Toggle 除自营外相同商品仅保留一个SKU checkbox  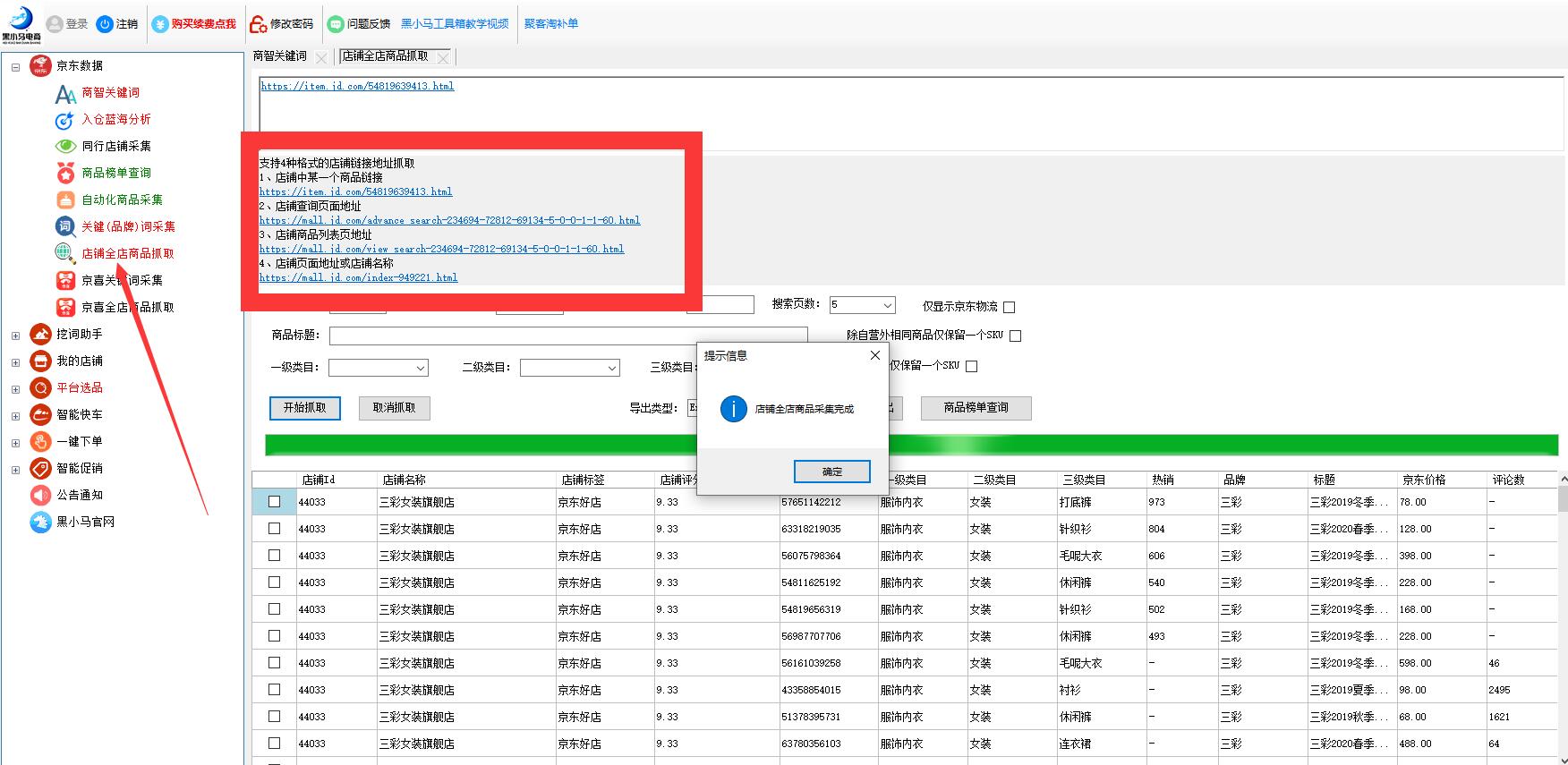pos(1015,336)
